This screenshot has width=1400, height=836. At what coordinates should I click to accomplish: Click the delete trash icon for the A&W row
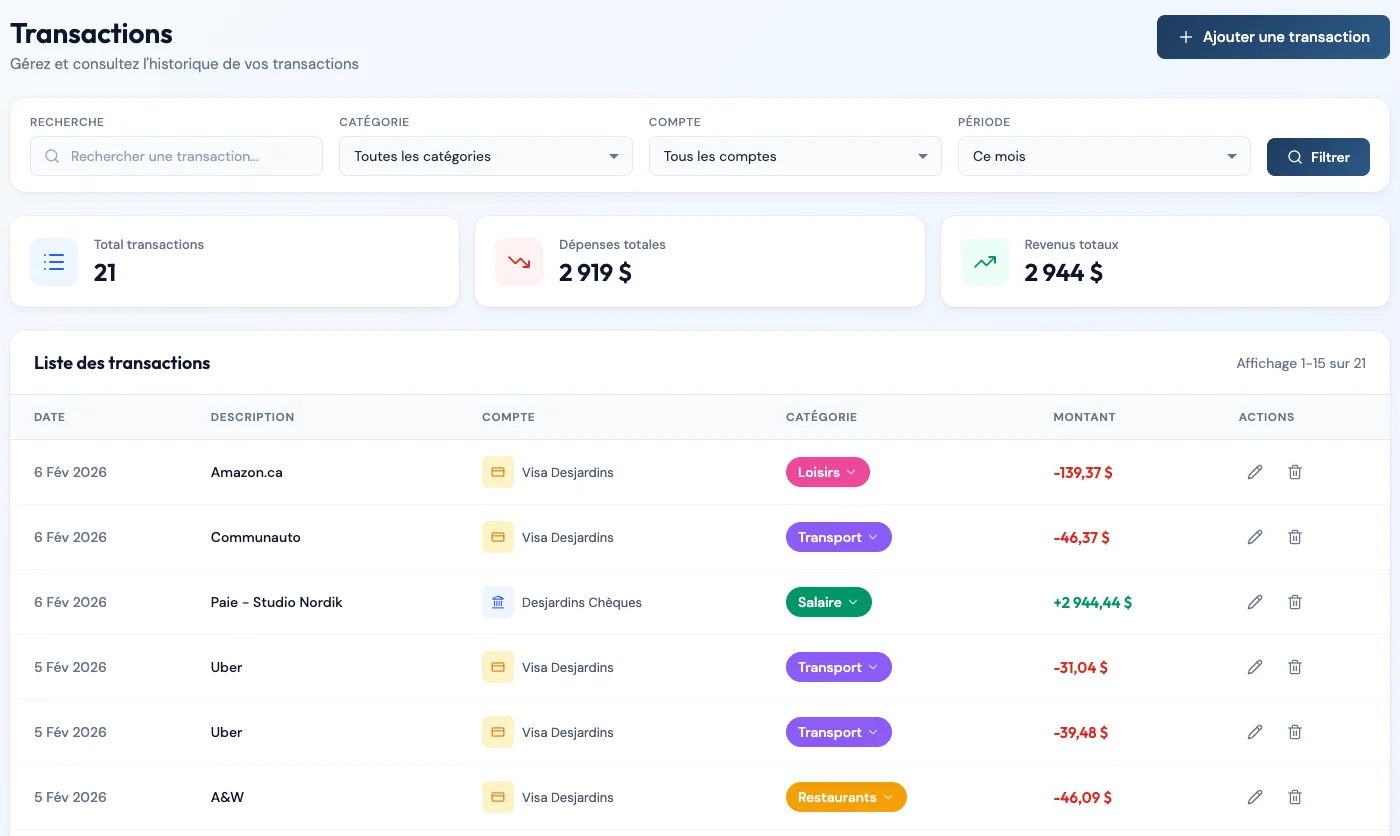[x=1295, y=797]
